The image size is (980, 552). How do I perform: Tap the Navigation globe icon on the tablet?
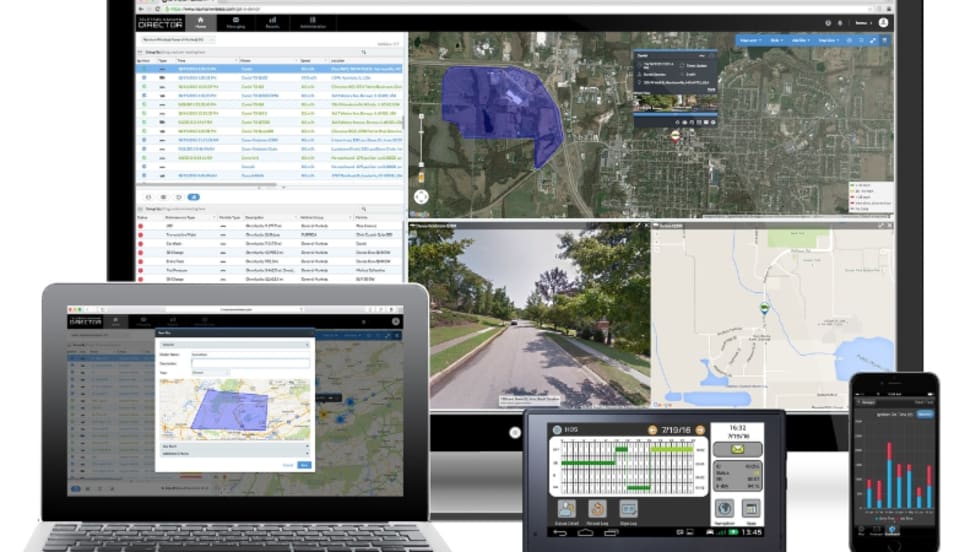(725, 507)
